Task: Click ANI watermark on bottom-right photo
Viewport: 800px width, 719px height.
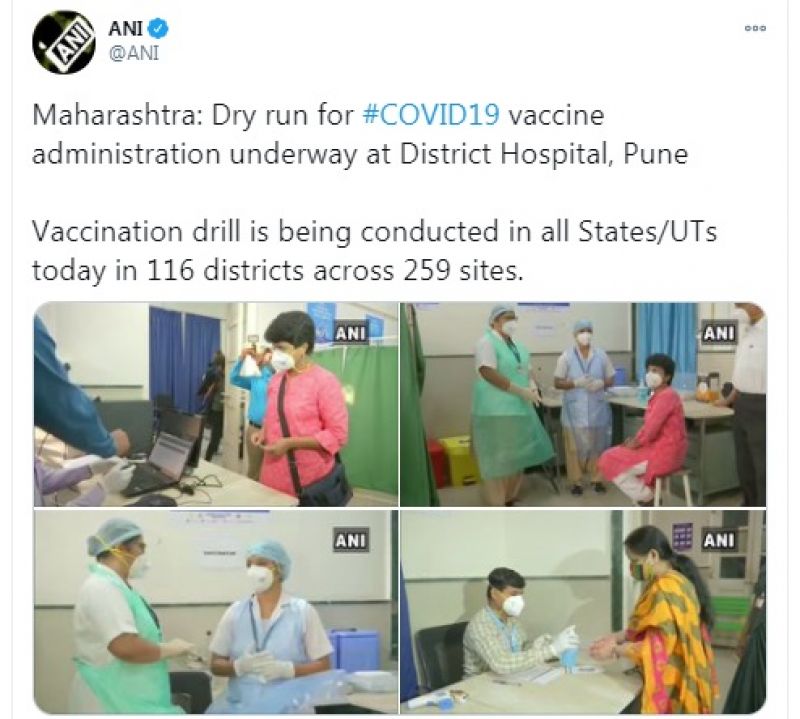Action: point(718,540)
